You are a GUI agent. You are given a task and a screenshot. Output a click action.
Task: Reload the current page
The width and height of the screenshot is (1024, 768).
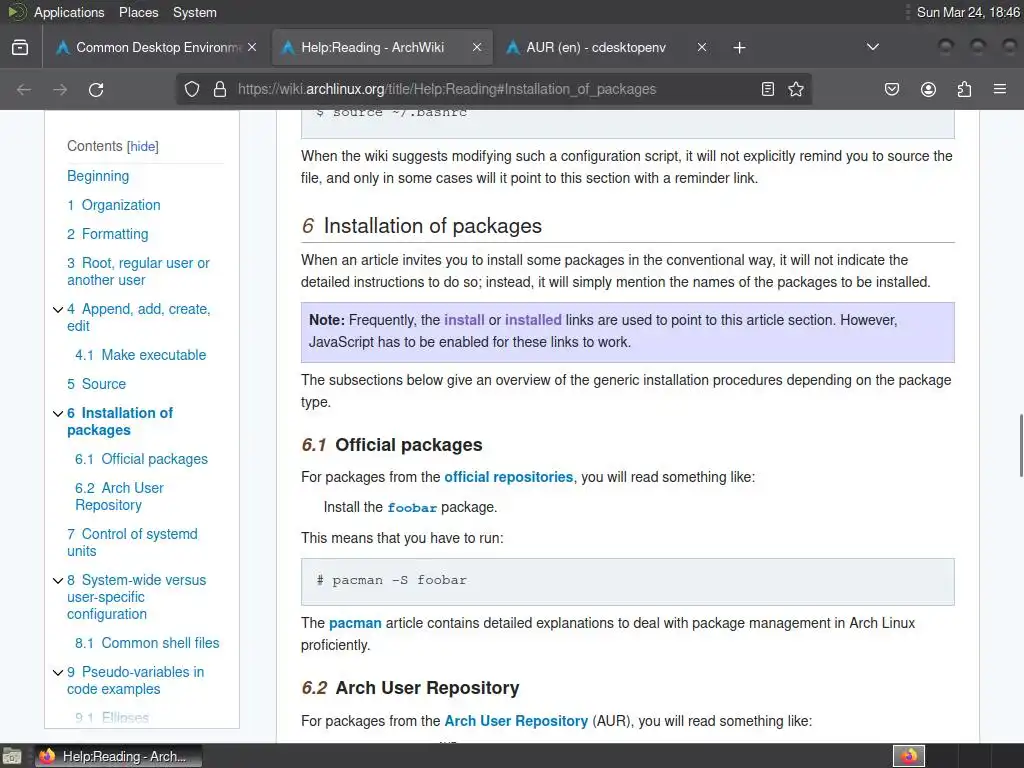[x=96, y=89]
